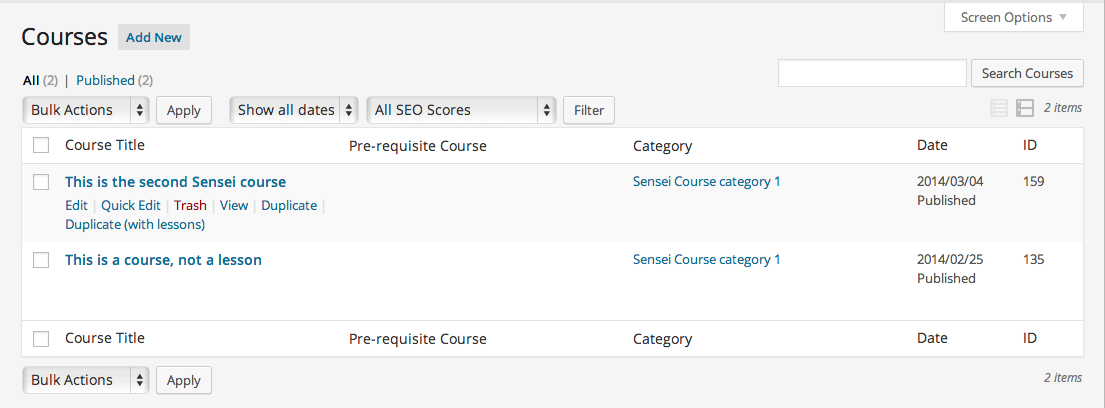The image size is (1105, 408).
Task: Open the bottom Bulk Actions dropdown
Action: click(x=86, y=380)
